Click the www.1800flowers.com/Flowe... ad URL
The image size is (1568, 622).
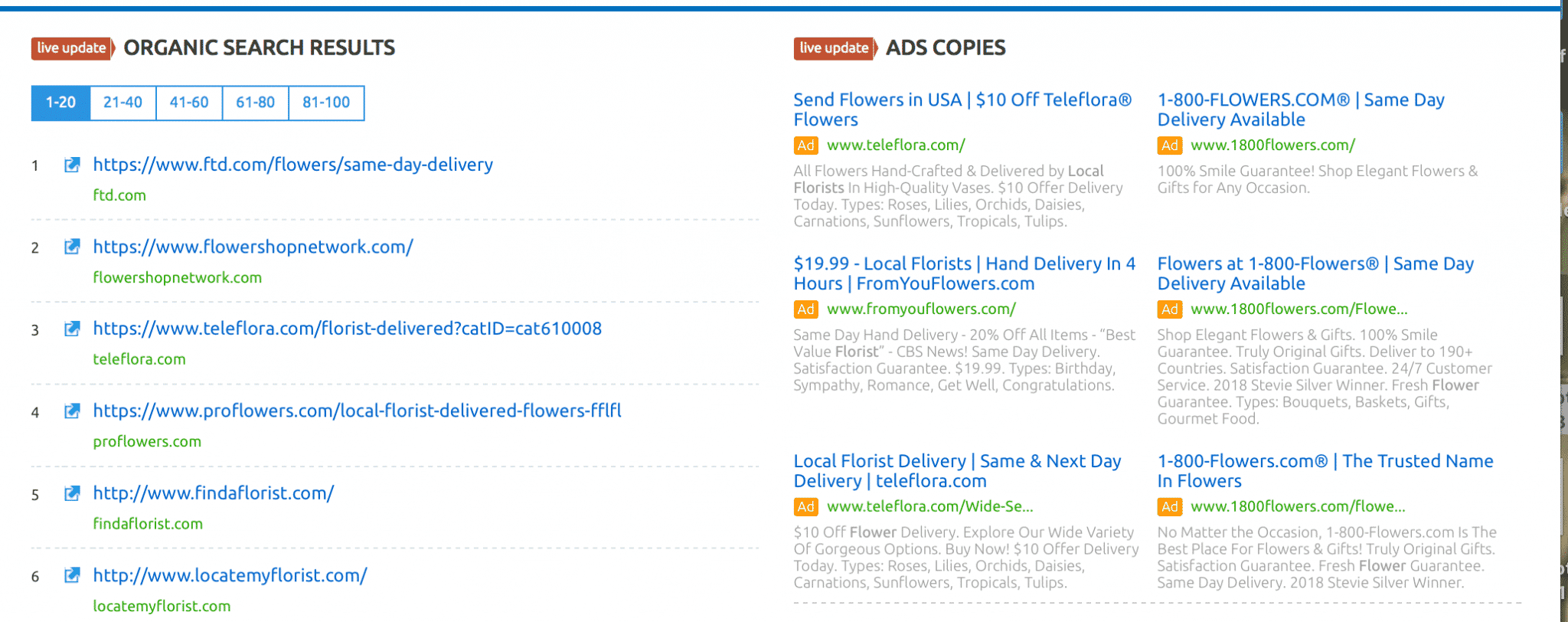(1298, 309)
